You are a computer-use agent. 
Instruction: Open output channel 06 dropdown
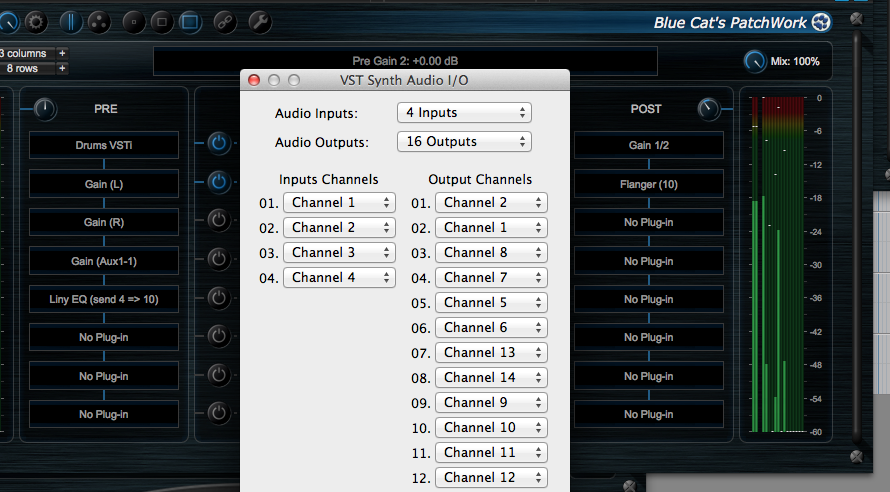492,327
